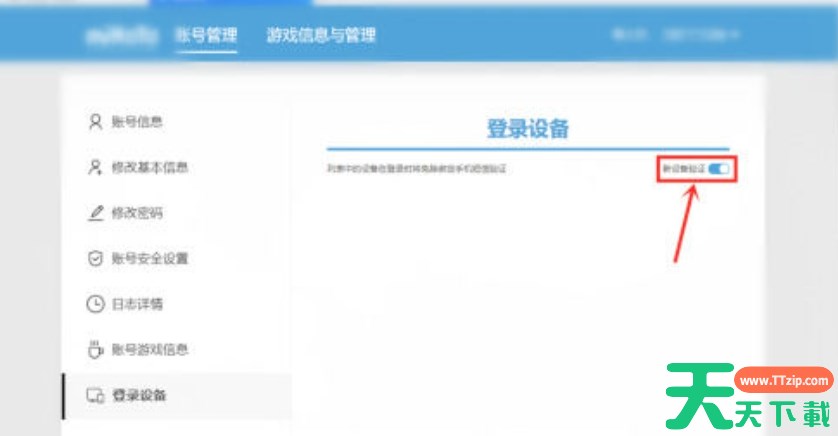Click the cup icon beside 账号游戏信息
The width and height of the screenshot is (838, 436).
pos(95,350)
